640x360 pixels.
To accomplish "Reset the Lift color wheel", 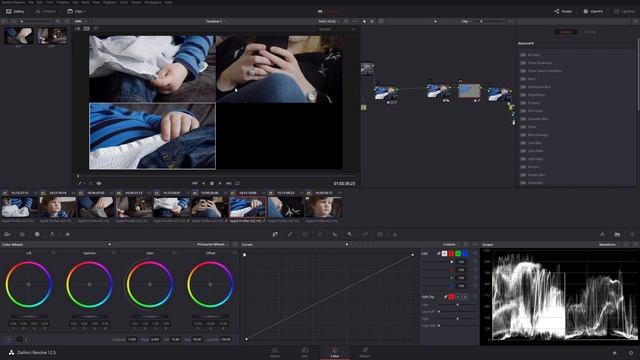I will [53, 253].
